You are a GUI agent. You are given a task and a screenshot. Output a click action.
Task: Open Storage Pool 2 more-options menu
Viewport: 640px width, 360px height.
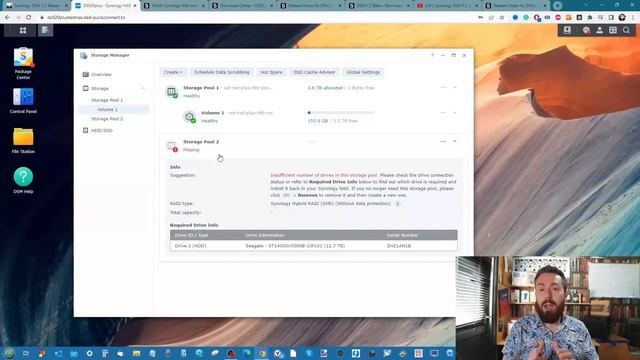[443, 141]
